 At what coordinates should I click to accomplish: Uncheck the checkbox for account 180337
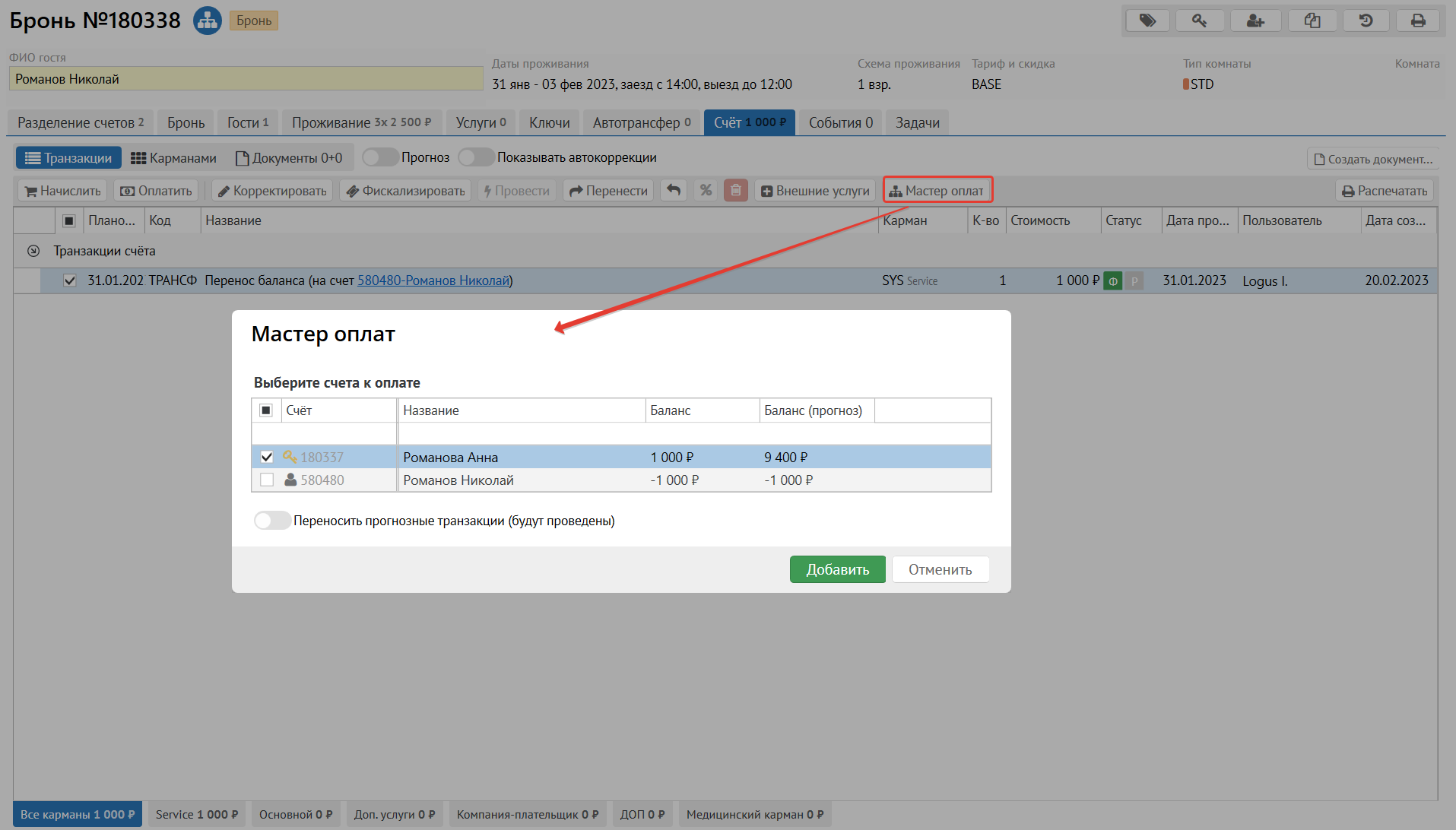(x=267, y=457)
